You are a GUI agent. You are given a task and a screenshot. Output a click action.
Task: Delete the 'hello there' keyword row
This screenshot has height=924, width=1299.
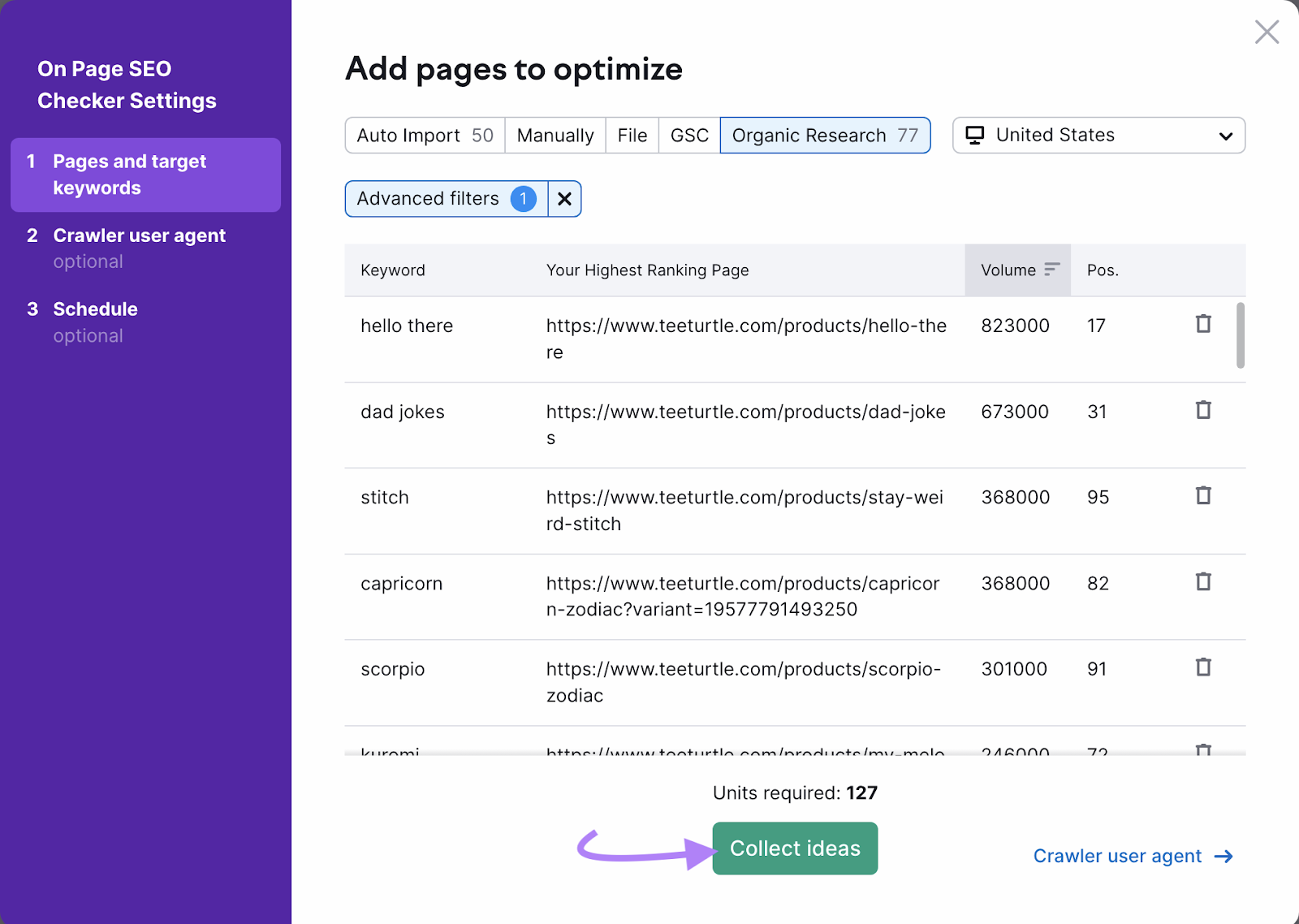[x=1203, y=324]
